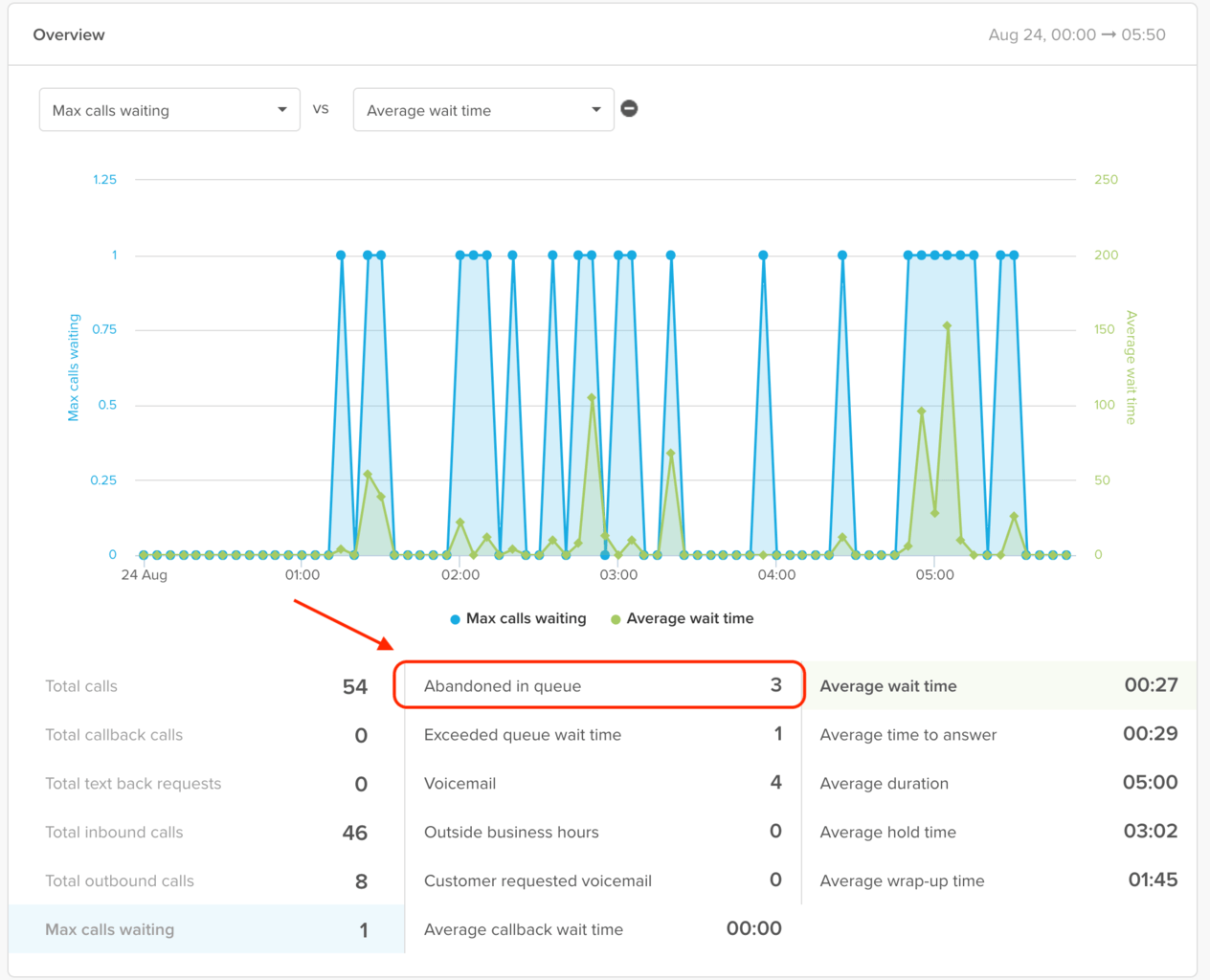Click the green wait time peak near 03:00

click(592, 398)
